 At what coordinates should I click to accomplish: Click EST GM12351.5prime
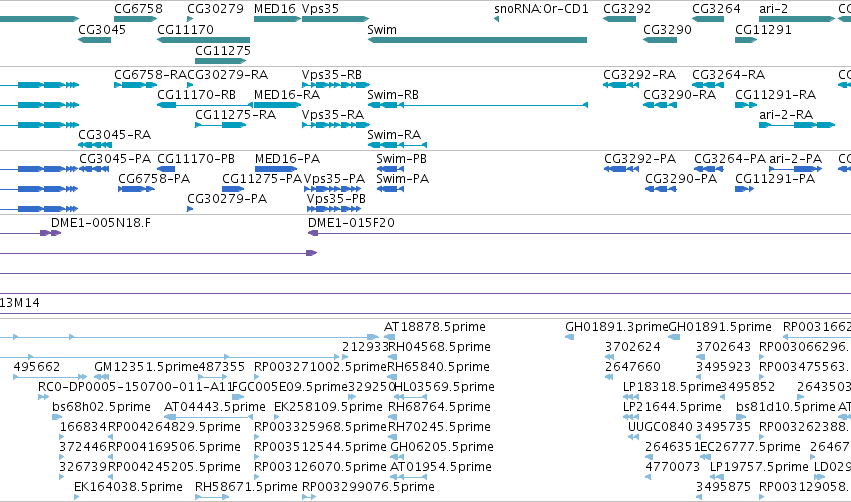102,377
